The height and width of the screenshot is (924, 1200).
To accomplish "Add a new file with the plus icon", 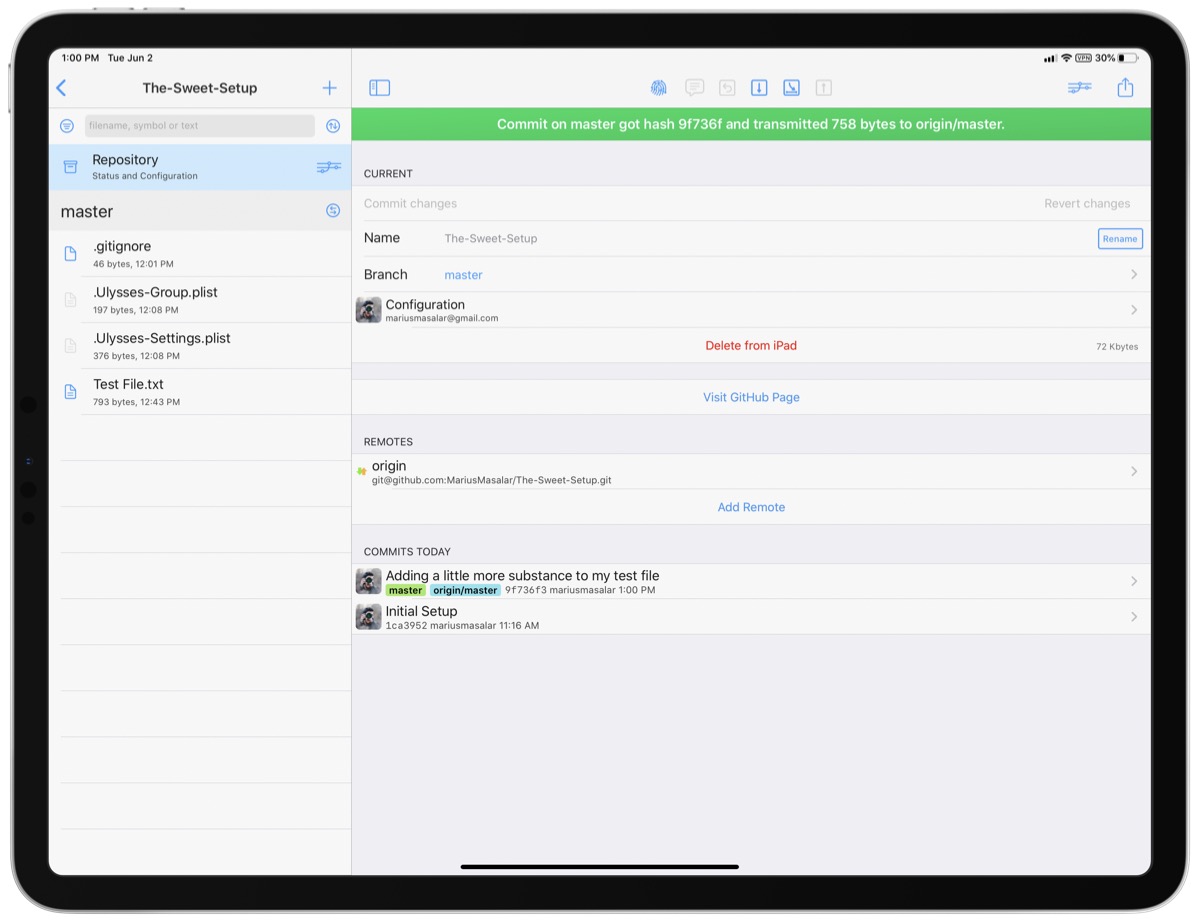I will [329, 88].
